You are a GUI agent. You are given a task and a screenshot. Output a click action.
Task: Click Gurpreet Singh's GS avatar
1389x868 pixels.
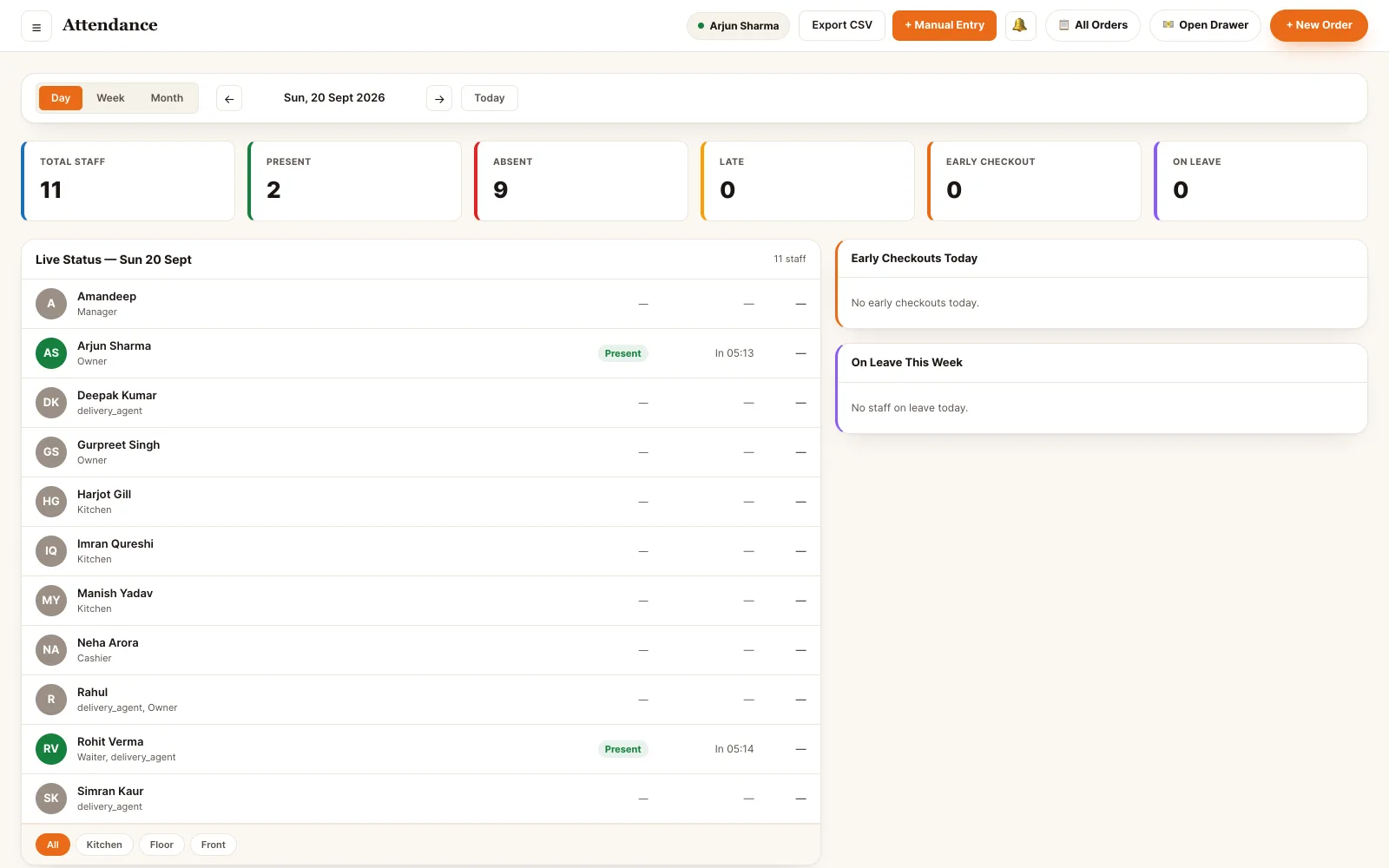(x=51, y=452)
